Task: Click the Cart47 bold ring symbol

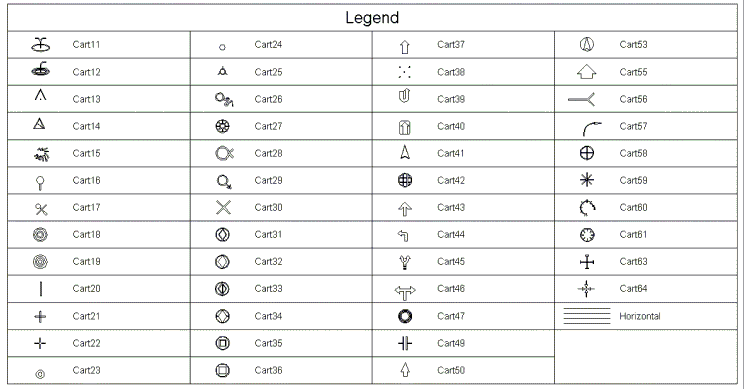Action: click(x=405, y=316)
